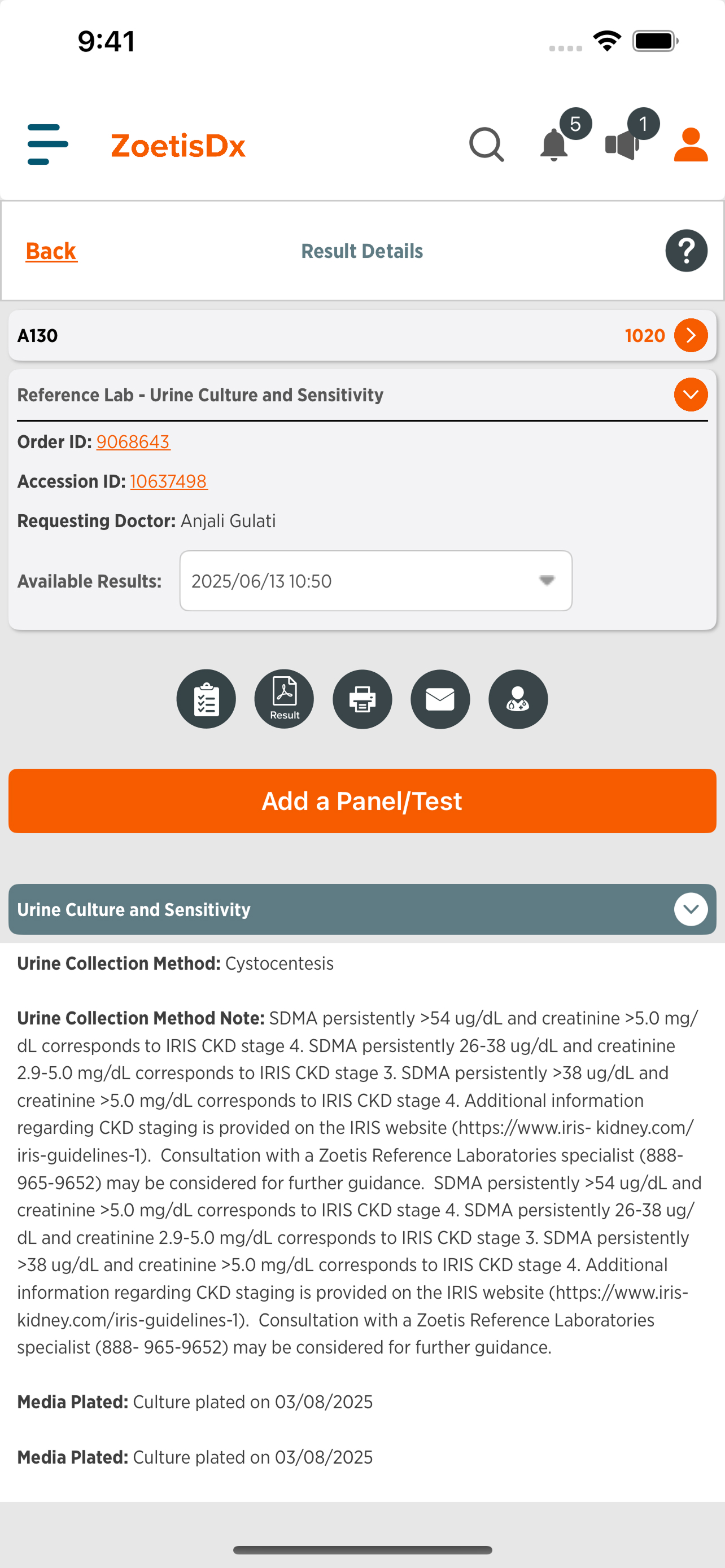Open Accession ID 10637498 link
The height and width of the screenshot is (1568, 725).
pyautogui.click(x=169, y=481)
